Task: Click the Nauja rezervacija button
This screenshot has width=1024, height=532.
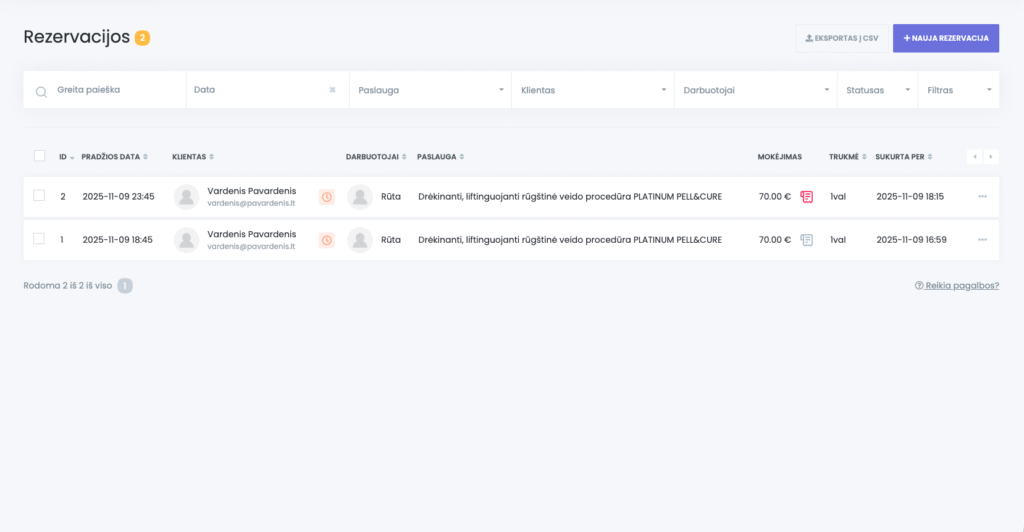Action: click(x=945, y=38)
